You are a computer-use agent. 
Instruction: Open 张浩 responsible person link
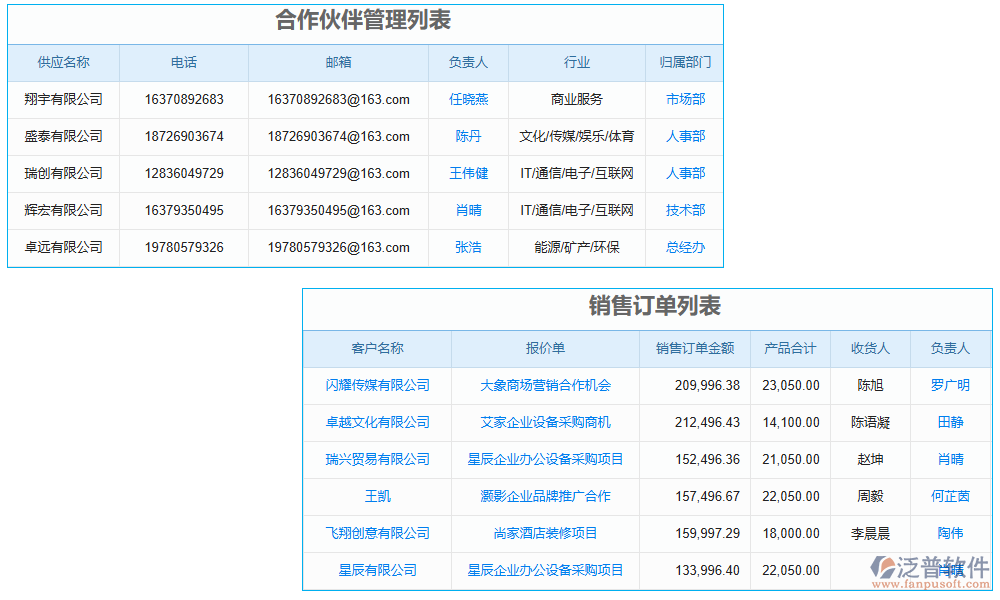[x=468, y=247]
